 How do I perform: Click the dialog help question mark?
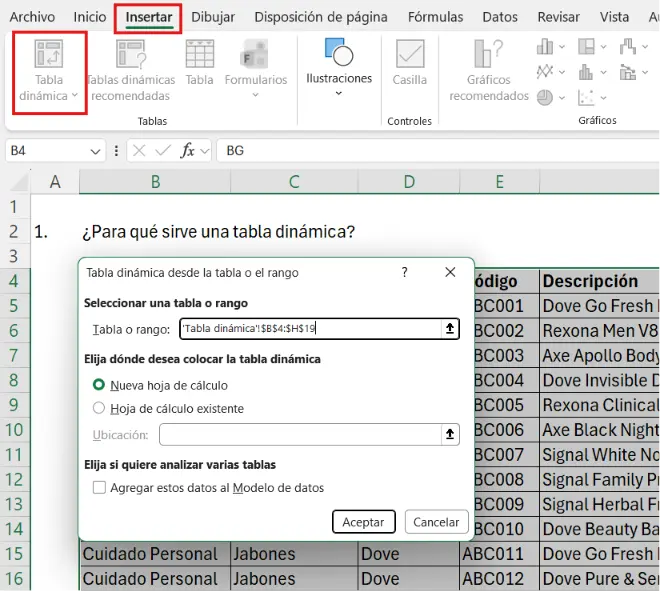[x=405, y=272]
